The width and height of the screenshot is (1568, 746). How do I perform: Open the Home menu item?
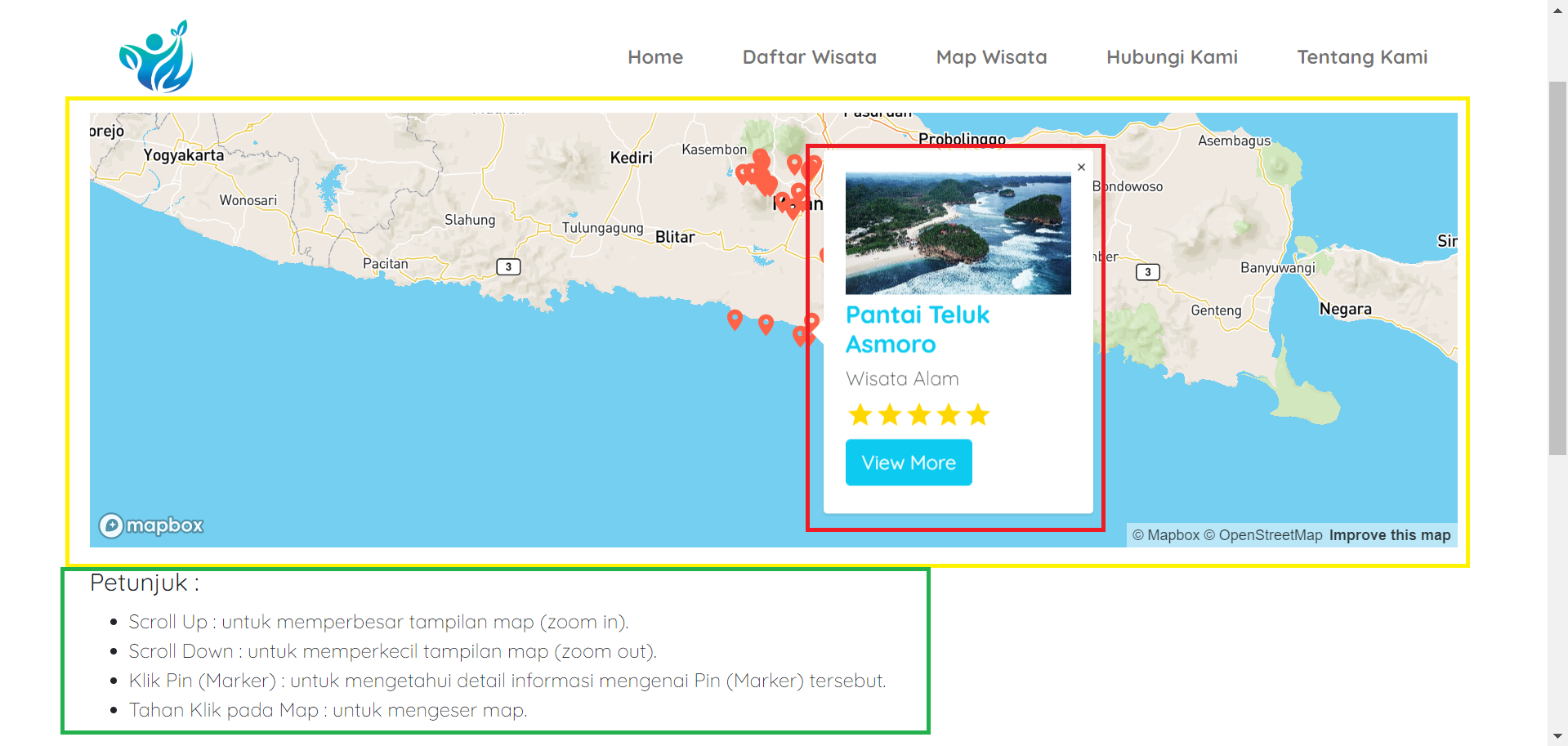tap(654, 57)
